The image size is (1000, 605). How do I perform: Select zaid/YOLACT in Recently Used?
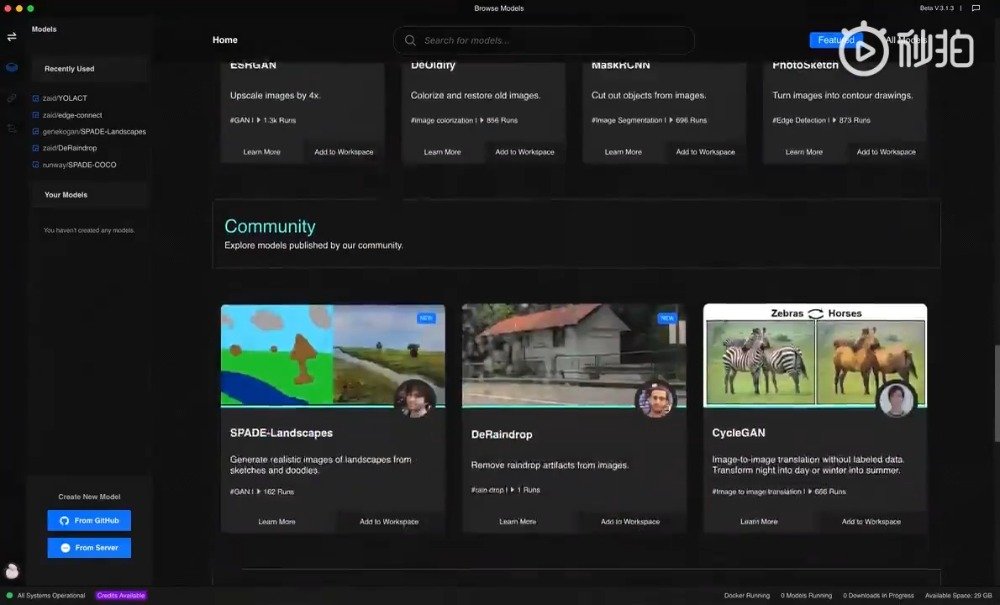tap(64, 99)
